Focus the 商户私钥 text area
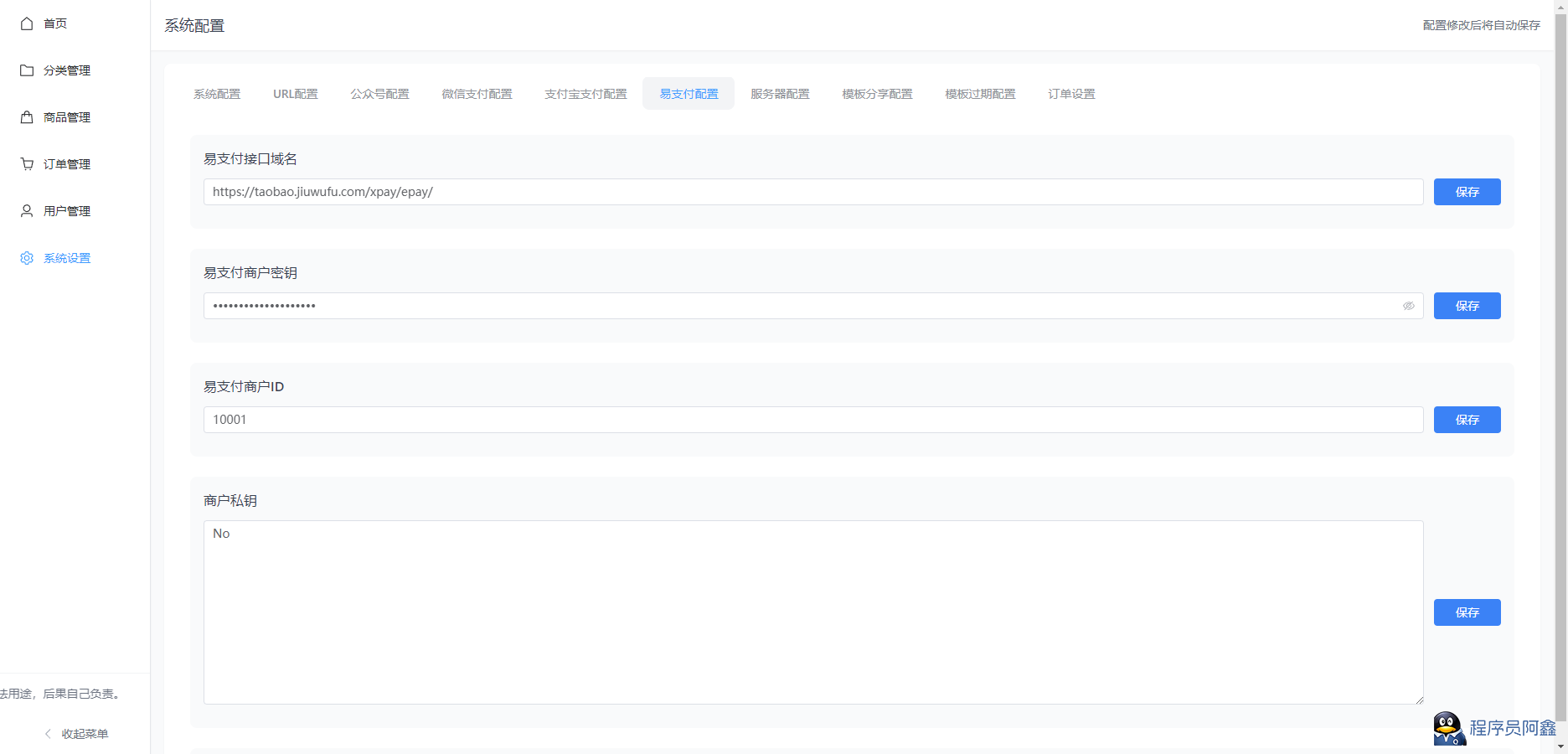 click(x=812, y=612)
